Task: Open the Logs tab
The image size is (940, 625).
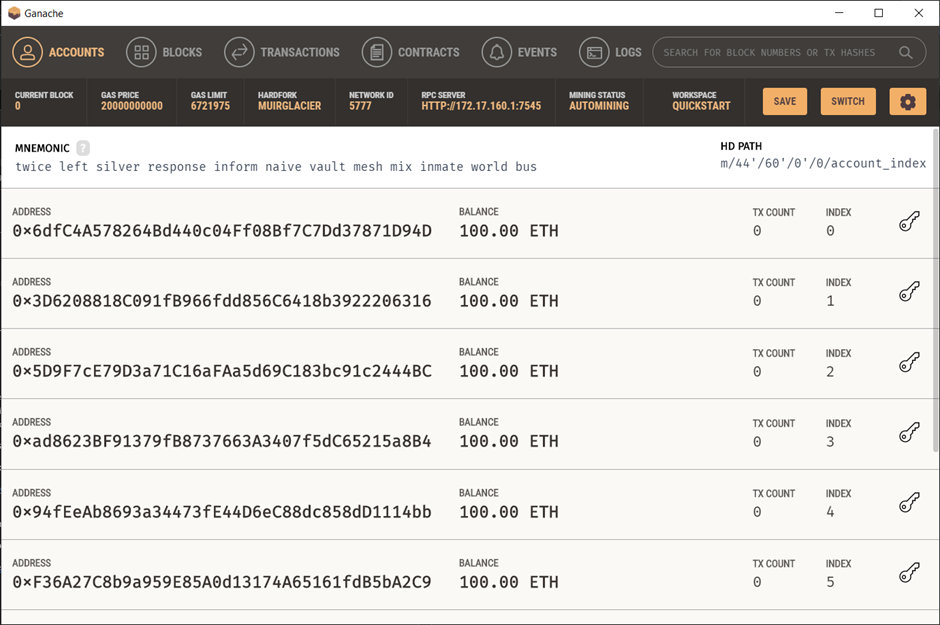Action: (x=610, y=52)
